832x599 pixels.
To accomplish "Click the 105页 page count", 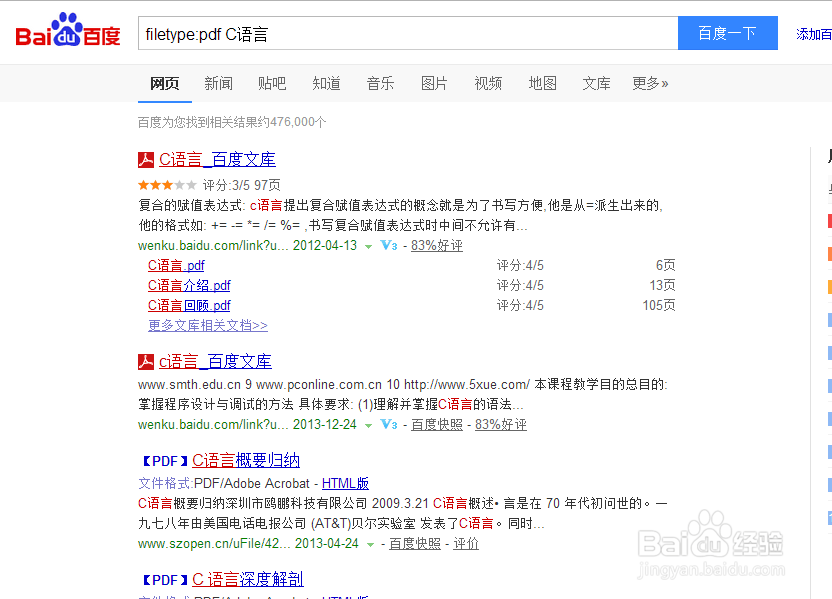I will click(659, 306).
